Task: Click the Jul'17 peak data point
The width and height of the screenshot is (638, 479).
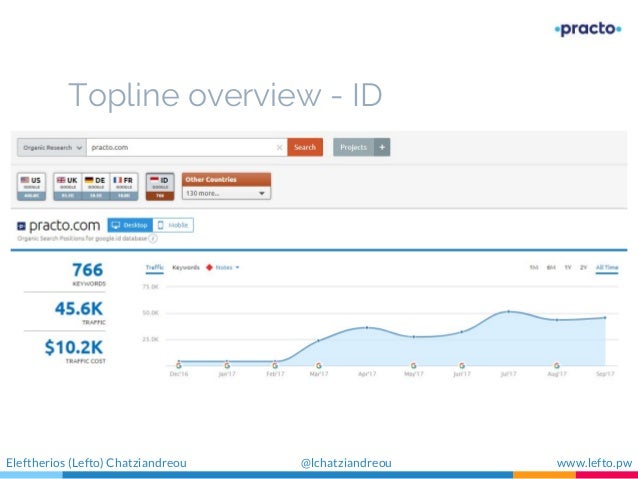Action: coord(509,312)
